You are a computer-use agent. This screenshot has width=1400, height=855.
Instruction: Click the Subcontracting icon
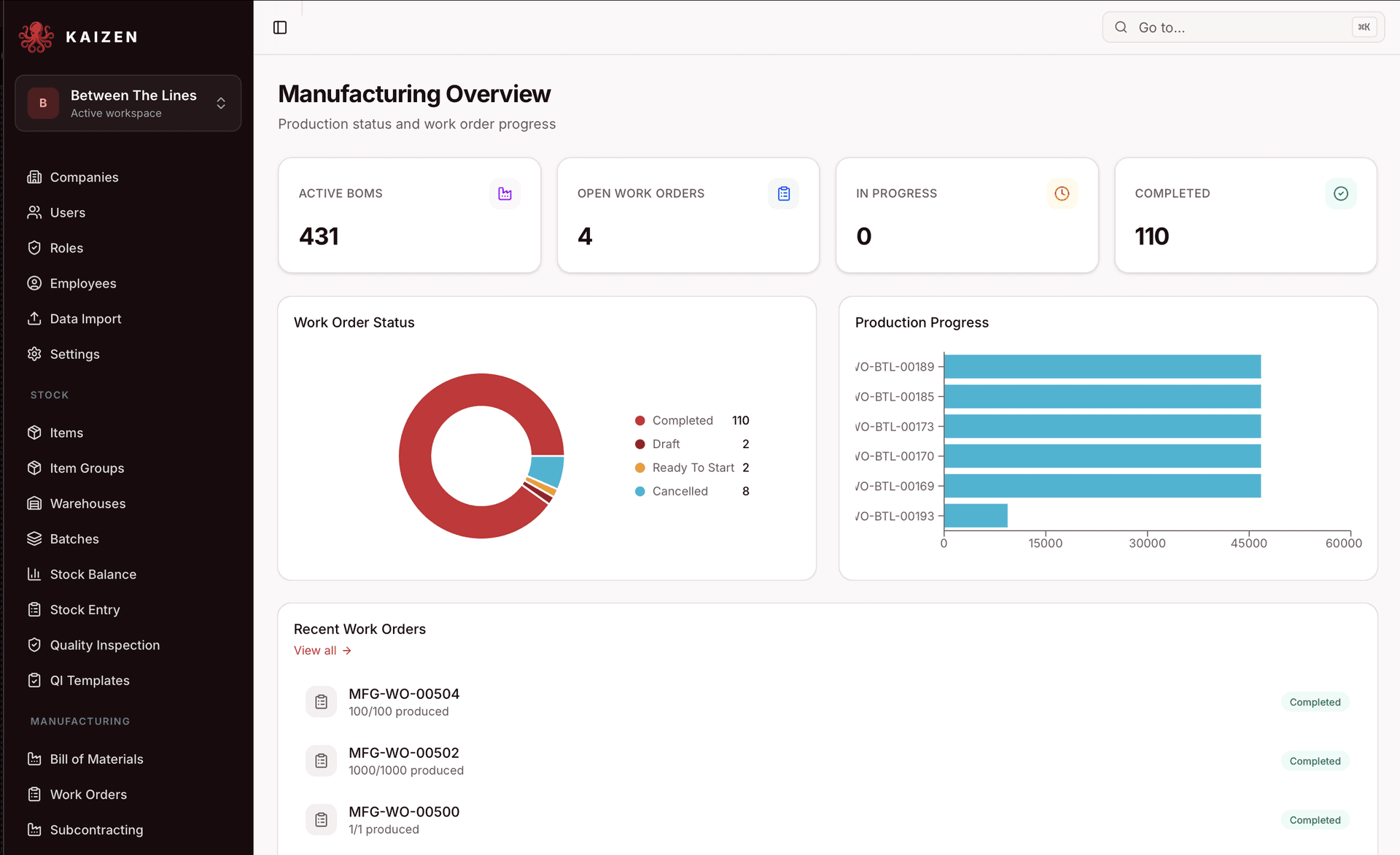[34, 830]
